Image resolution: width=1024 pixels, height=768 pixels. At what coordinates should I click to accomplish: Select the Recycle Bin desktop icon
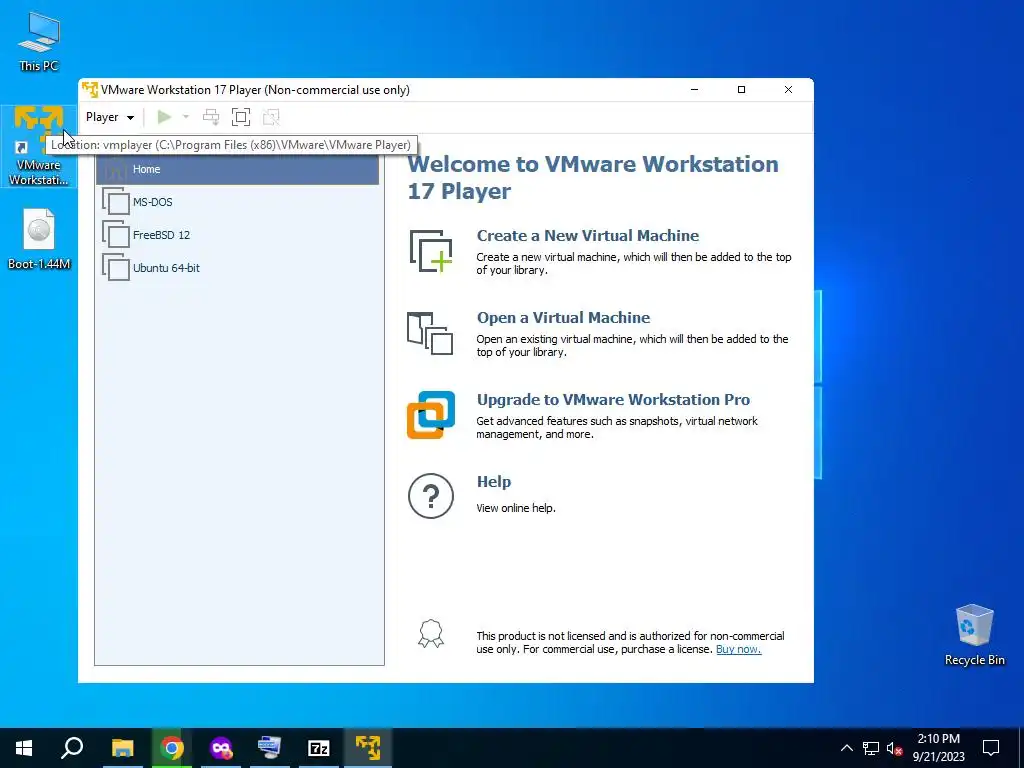tap(974, 635)
